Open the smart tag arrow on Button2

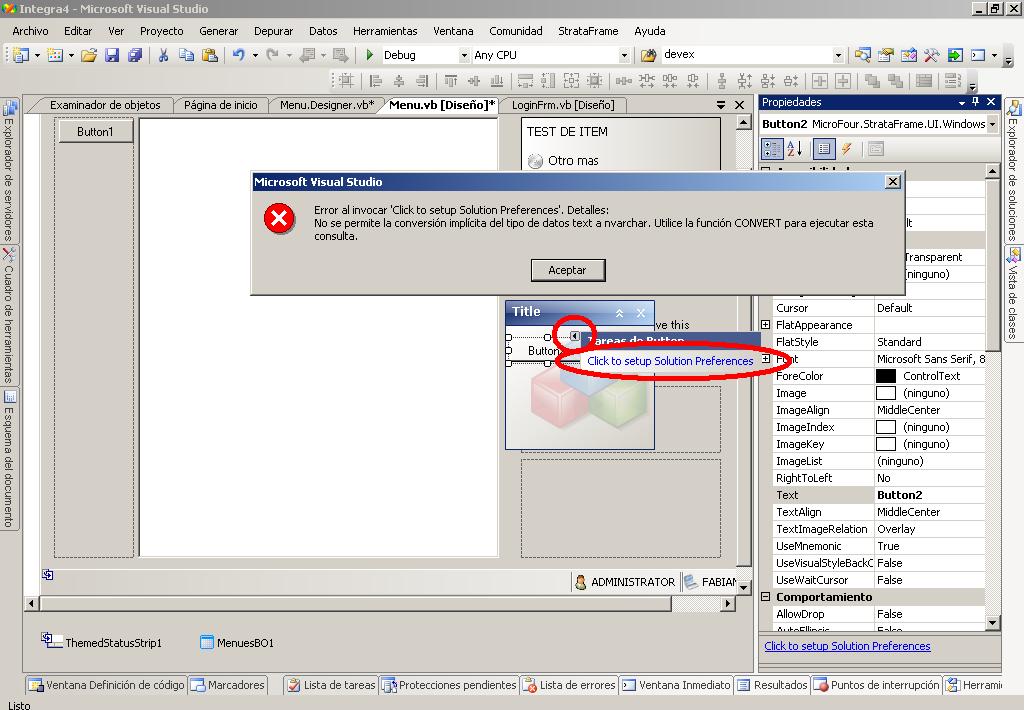click(575, 336)
